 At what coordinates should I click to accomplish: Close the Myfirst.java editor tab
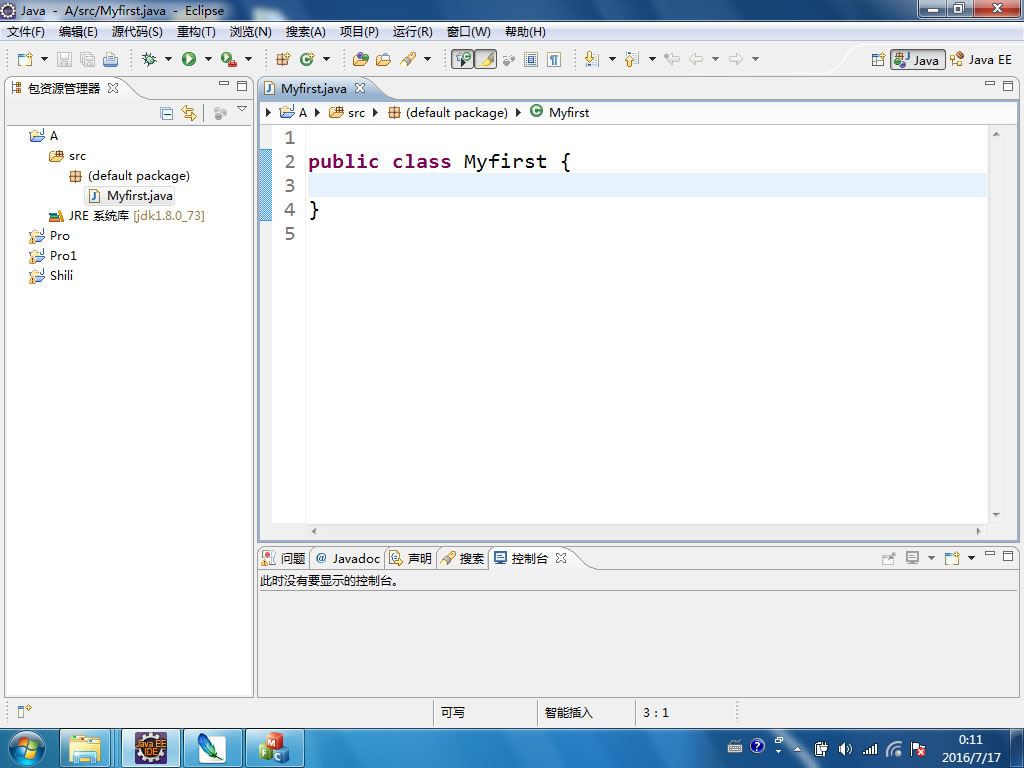click(360, 88)
